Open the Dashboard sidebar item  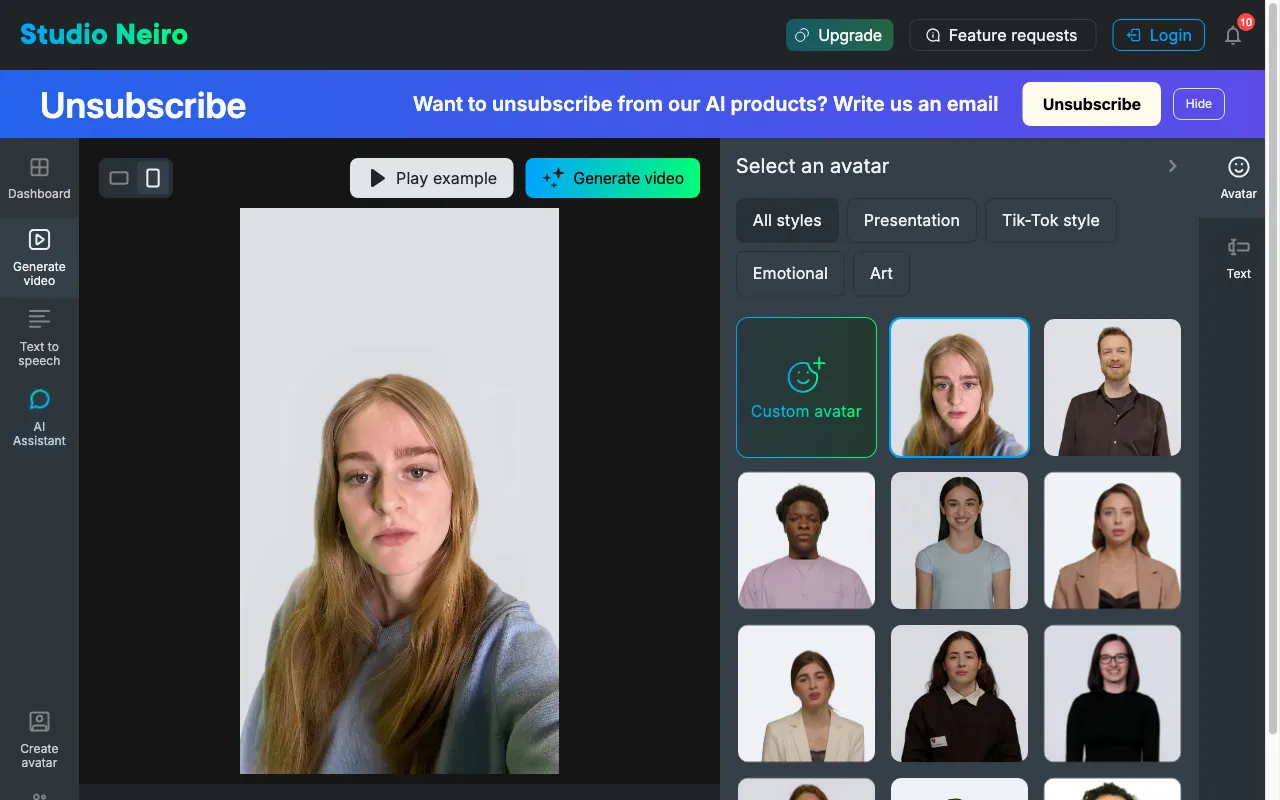tap(39, 178)
